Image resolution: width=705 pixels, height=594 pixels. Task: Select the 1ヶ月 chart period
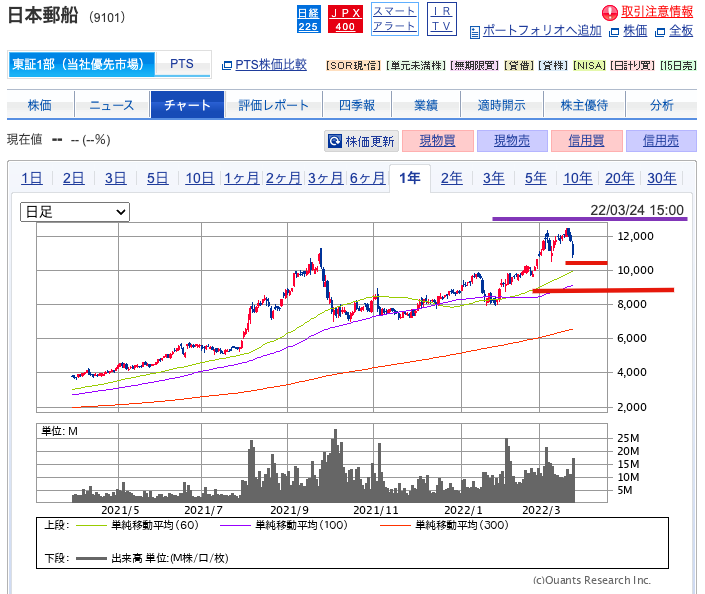[241, 179]
